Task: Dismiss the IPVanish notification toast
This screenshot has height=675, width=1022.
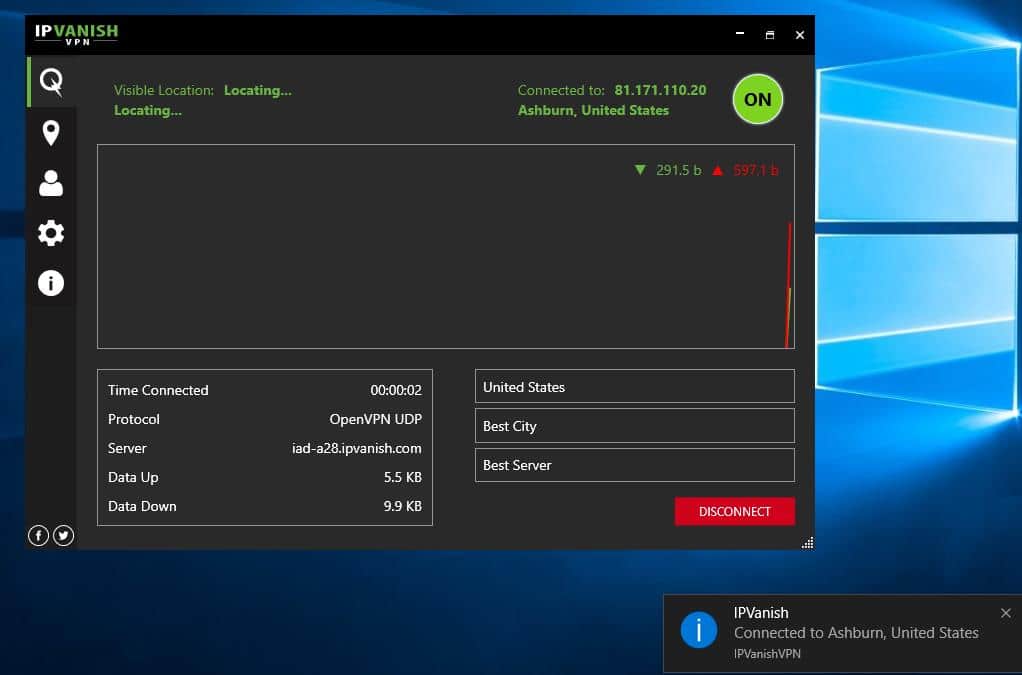Action: click(1006, 613)
